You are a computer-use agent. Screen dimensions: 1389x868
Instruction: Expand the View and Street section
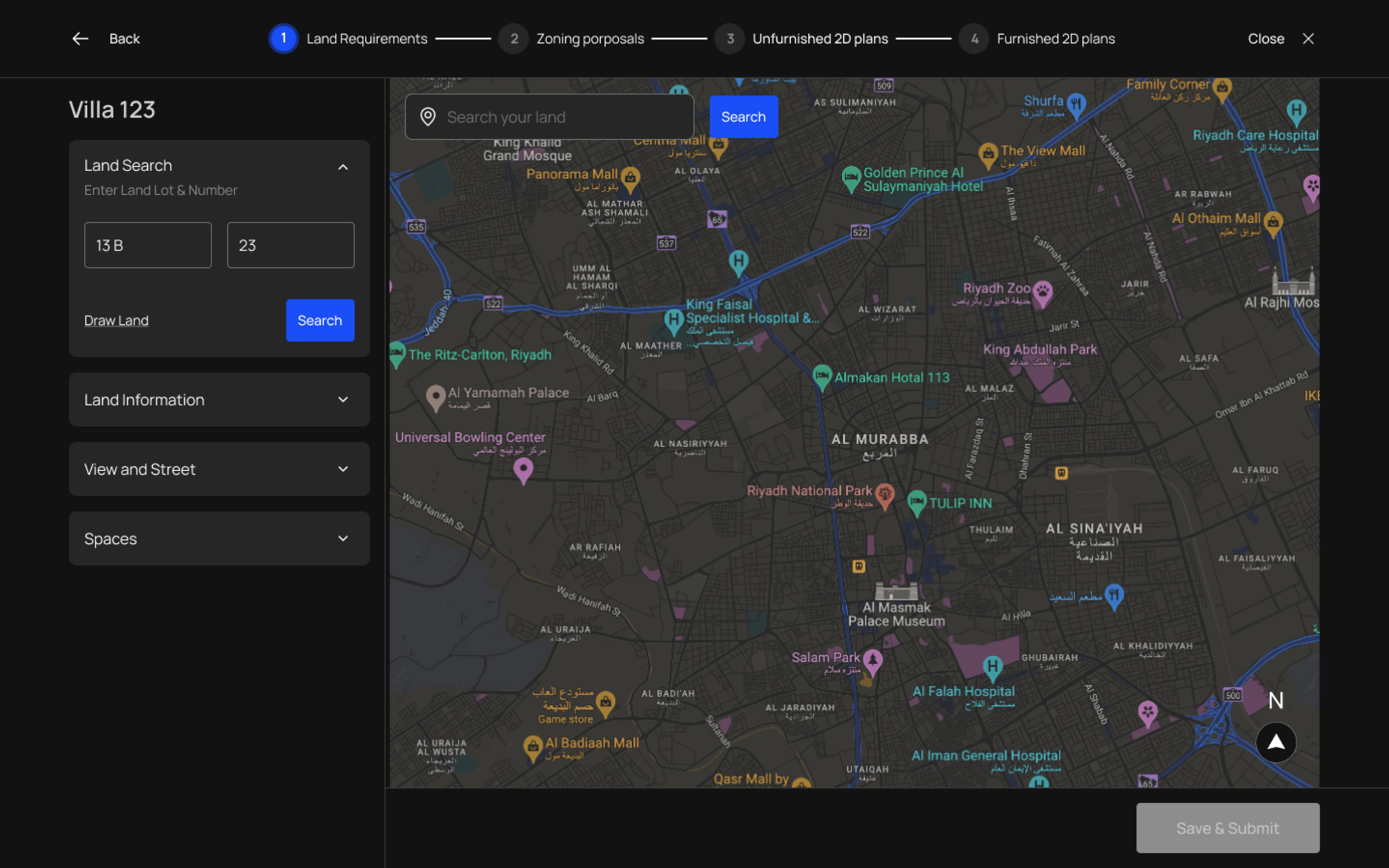pos(343,469)
